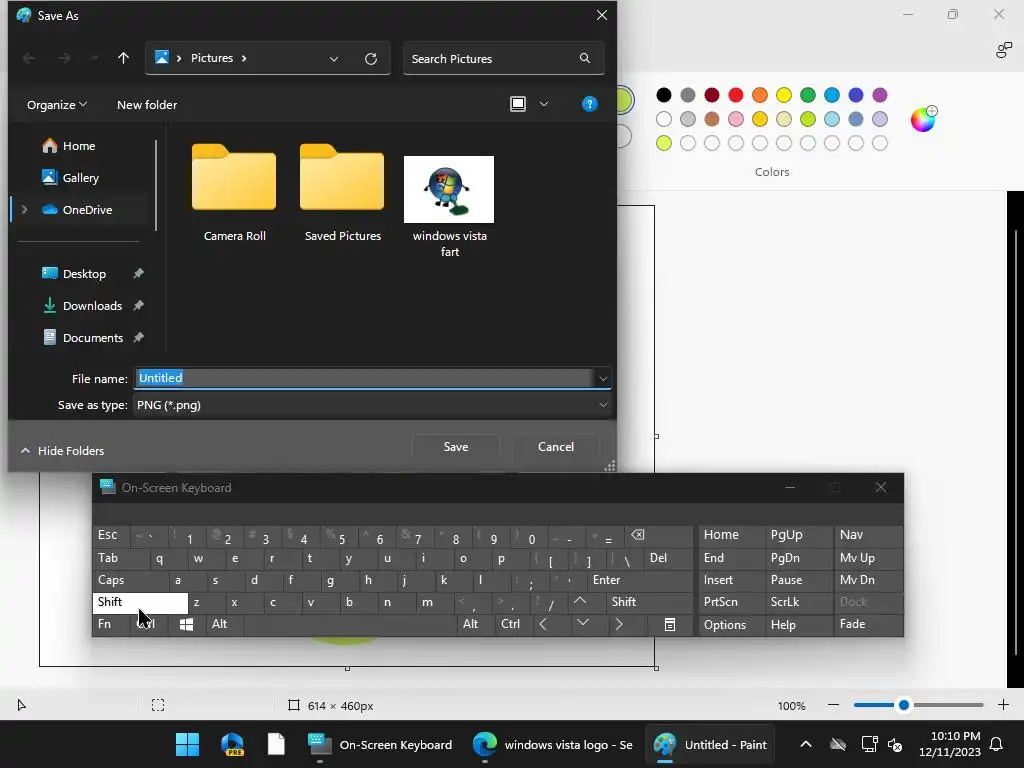The height and width of the screenshot is (768, 1024).
Task: Click the Save button
Action: pos(456,447)
